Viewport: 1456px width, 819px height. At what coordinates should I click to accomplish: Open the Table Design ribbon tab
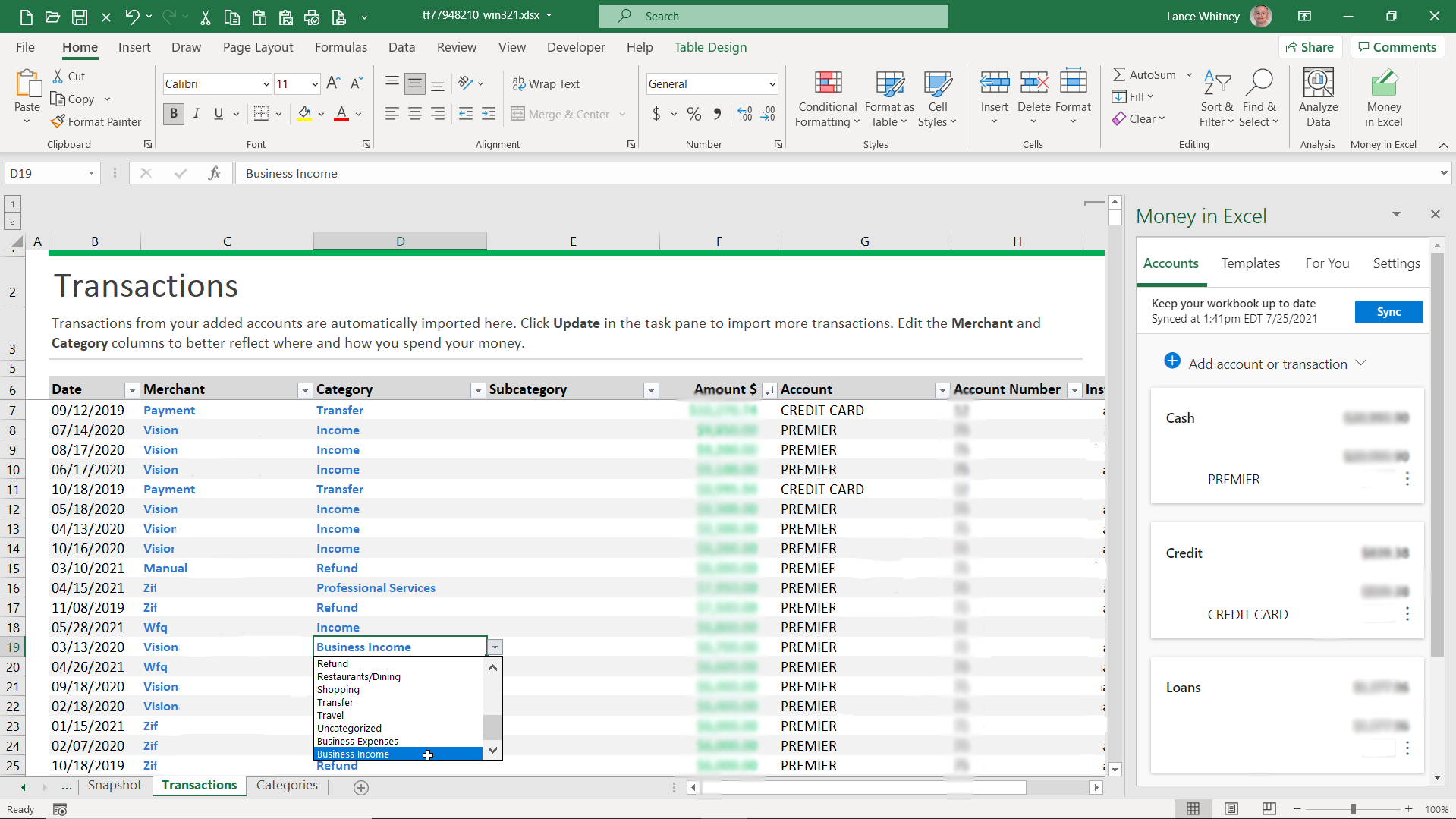pyautogui.click(x=710, y=47)
